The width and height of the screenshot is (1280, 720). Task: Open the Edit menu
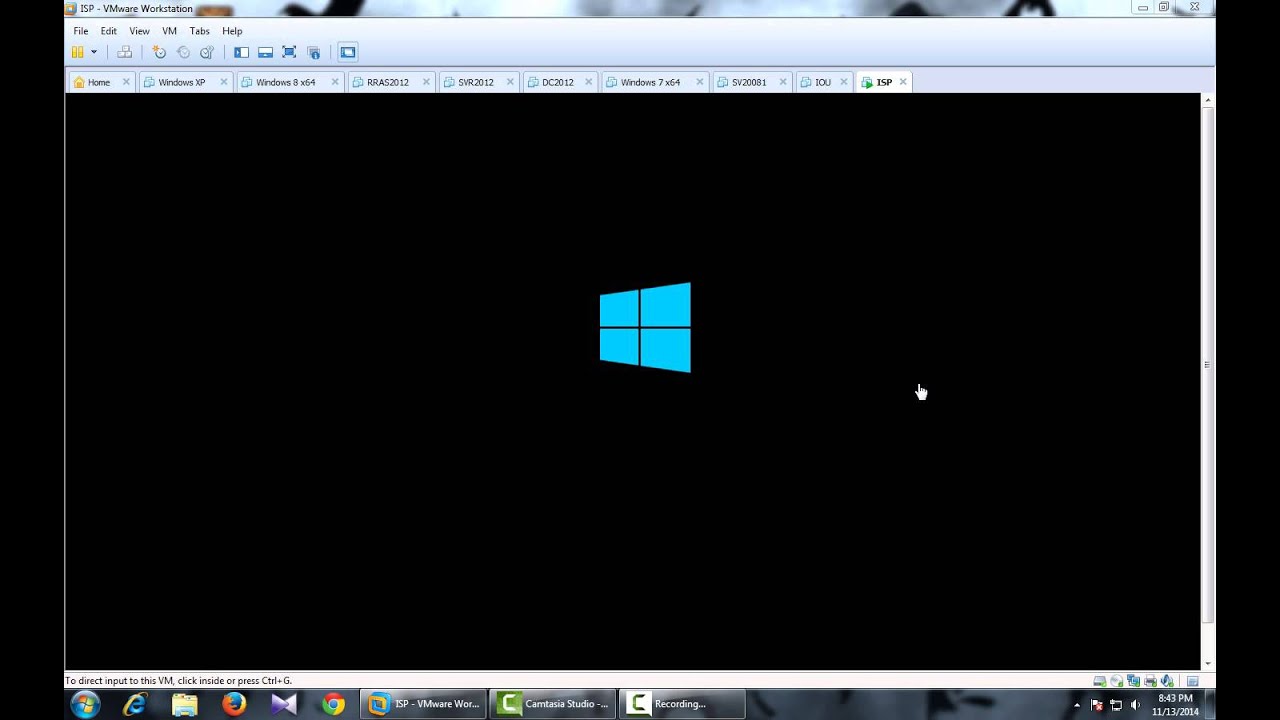coord(109,31)
